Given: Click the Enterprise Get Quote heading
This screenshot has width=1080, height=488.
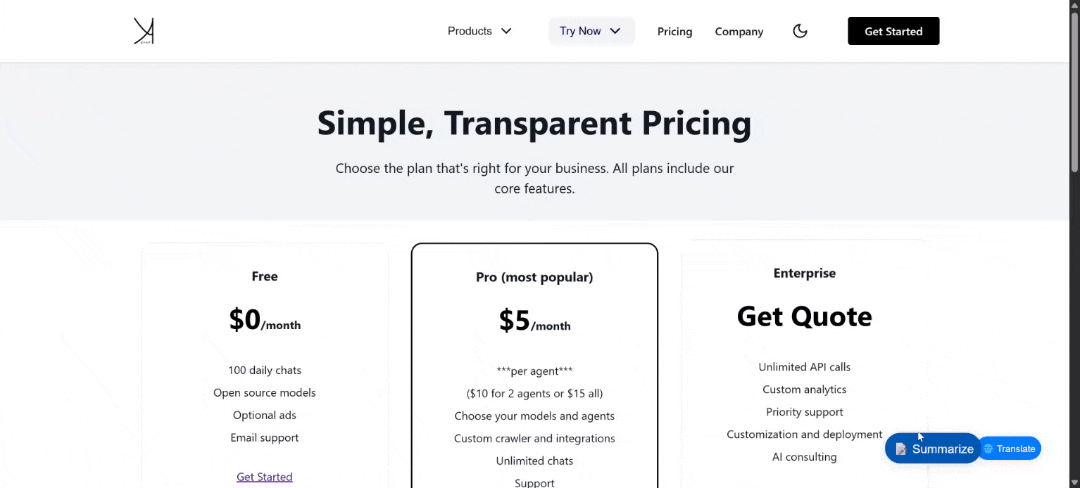Looking at the screenshot, I should [804, 317].
